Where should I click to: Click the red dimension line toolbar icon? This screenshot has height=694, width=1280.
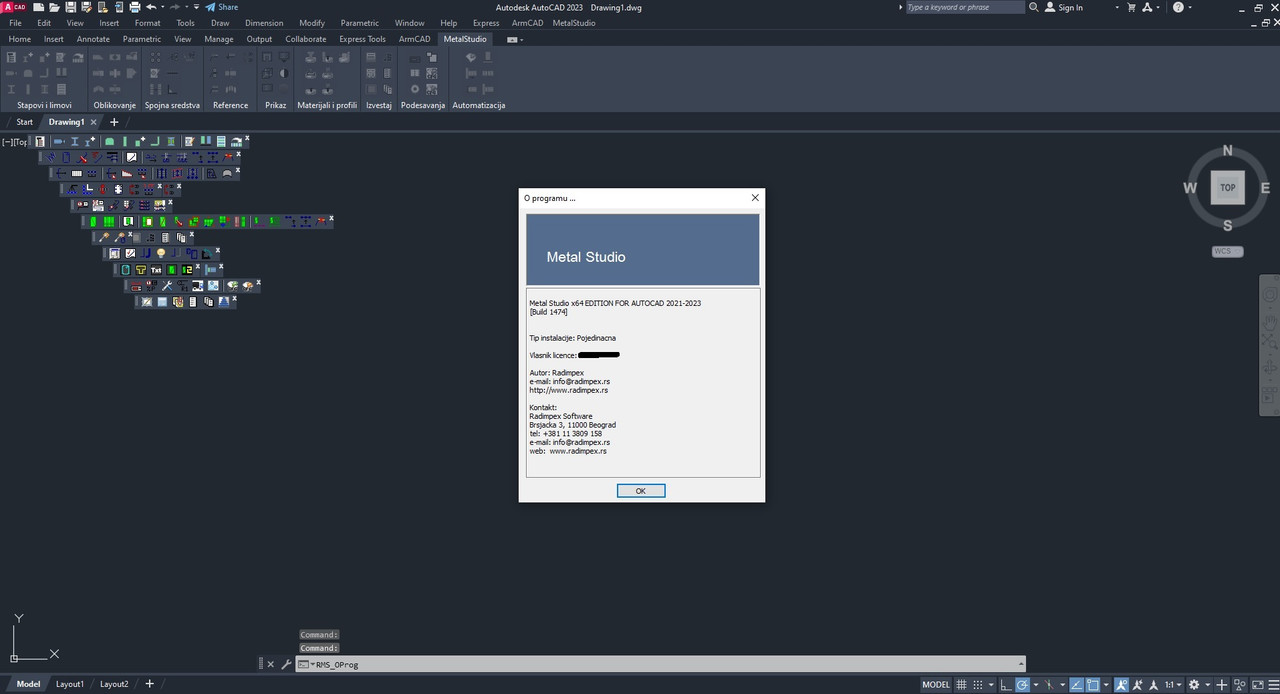[136, 286]
